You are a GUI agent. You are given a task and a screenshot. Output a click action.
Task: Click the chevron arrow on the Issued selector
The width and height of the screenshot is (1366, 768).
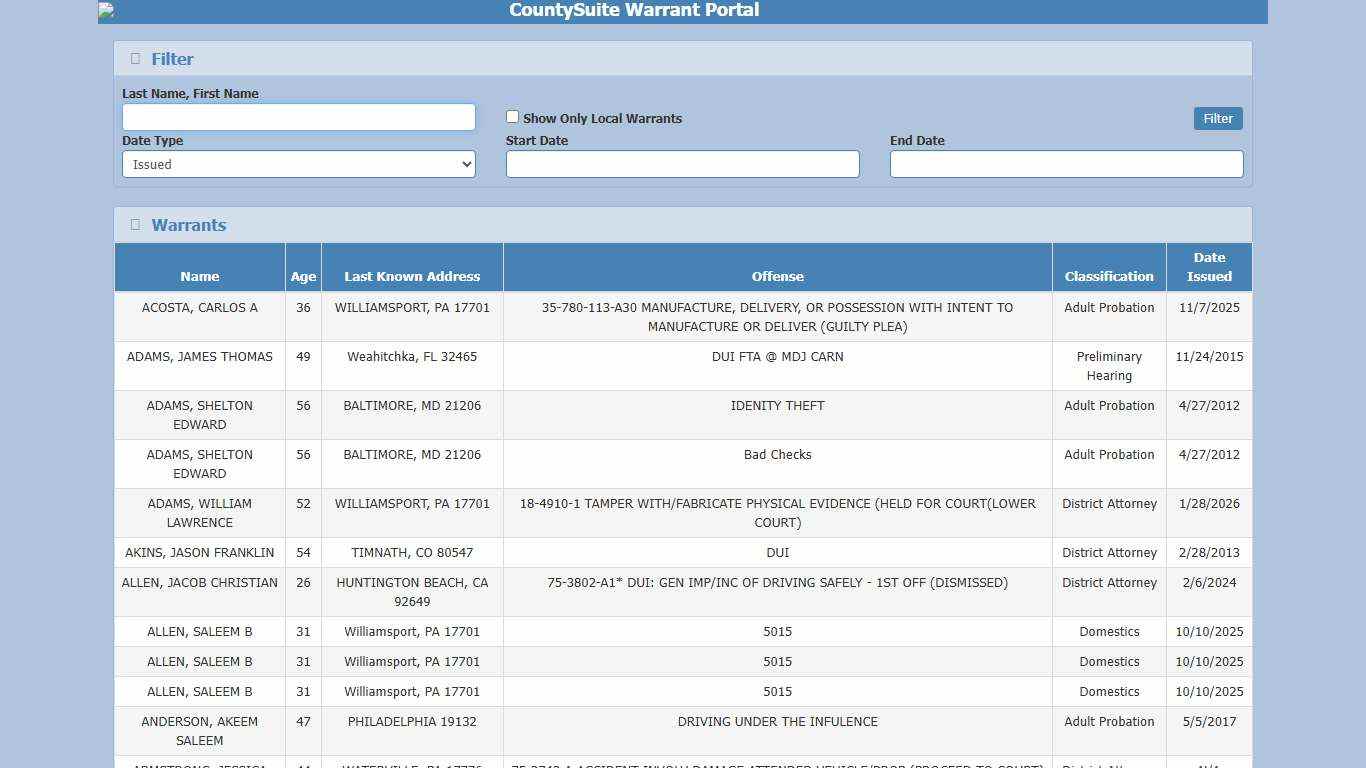(x=466, y=164)
